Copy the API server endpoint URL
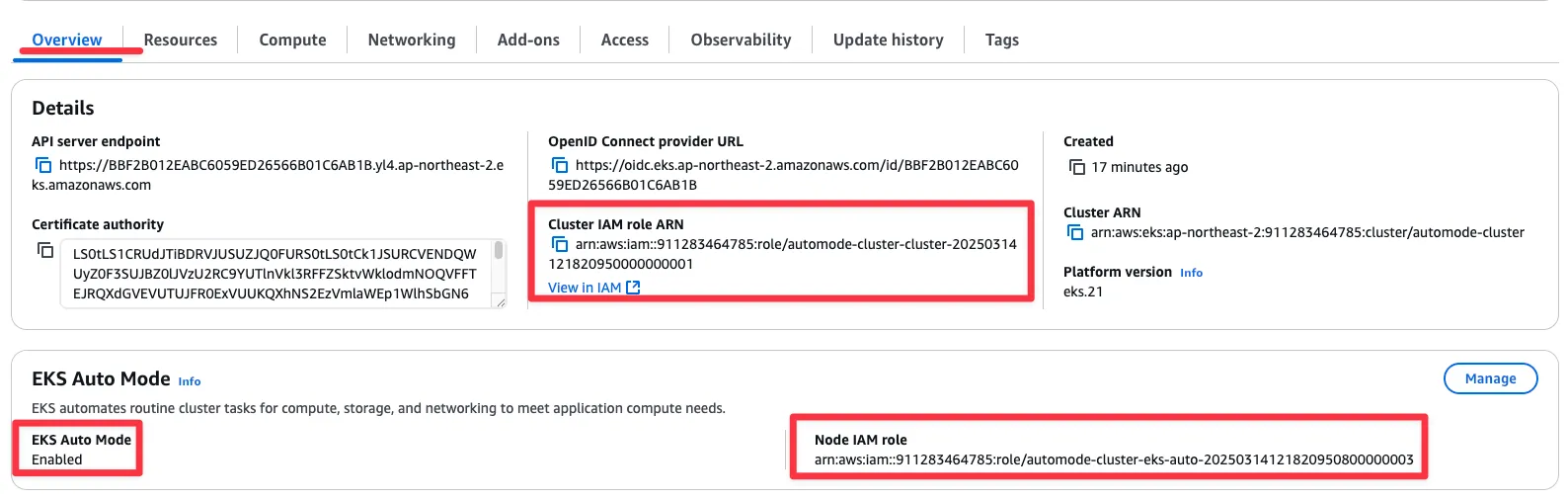This screenshot has width=1568, height=500. pos(43,165)
